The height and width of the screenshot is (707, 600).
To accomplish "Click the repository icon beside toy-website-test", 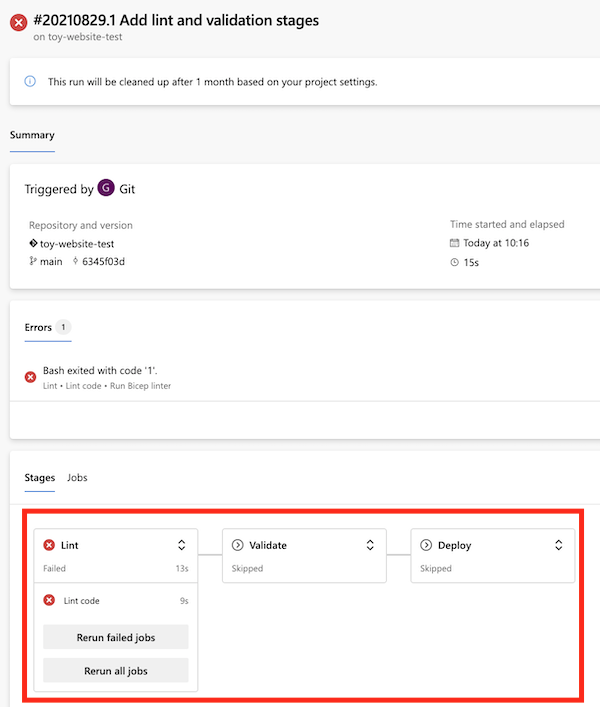I will point(33,243).
